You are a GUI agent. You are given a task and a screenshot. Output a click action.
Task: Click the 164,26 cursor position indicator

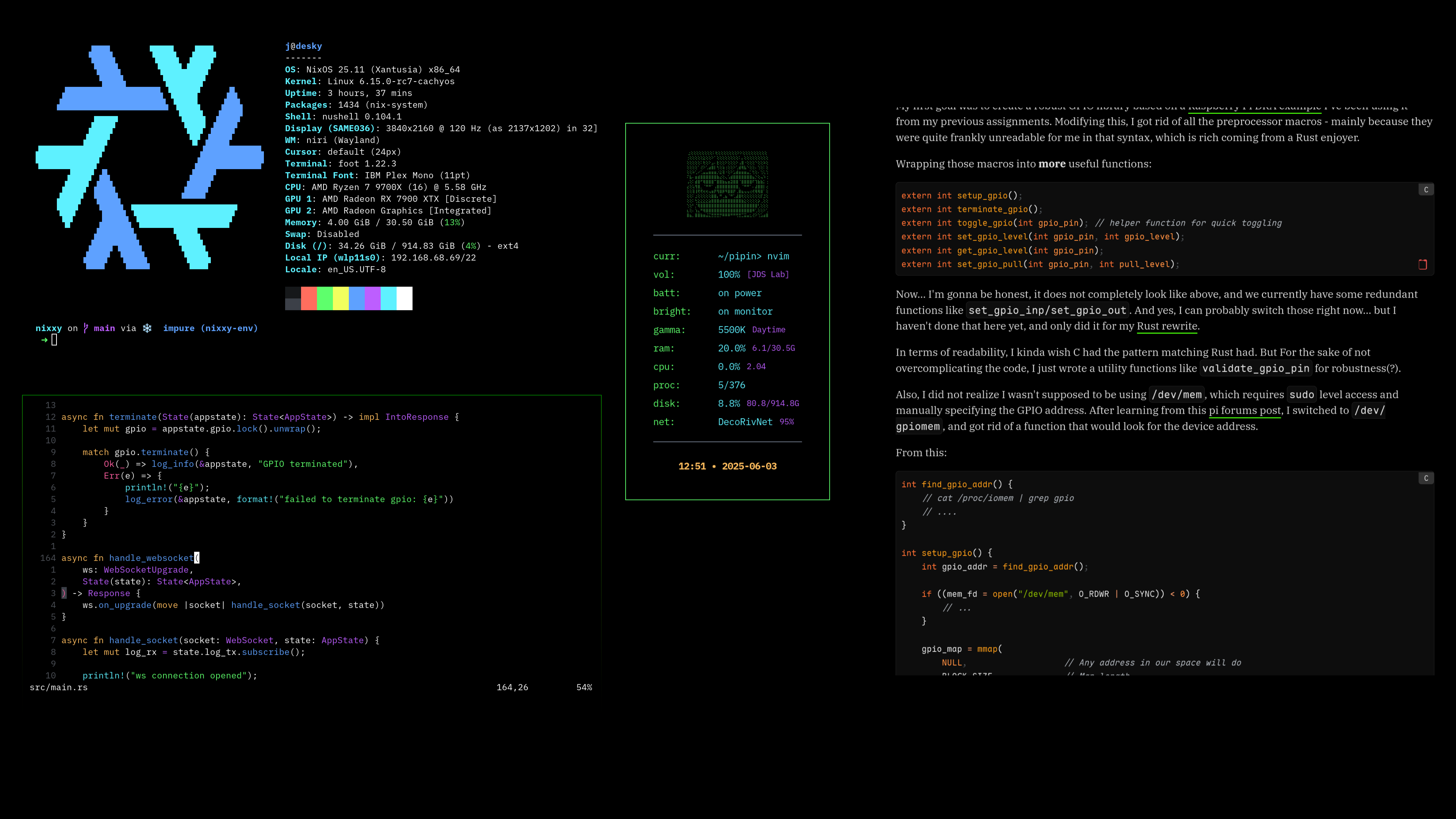click(512, 687)
